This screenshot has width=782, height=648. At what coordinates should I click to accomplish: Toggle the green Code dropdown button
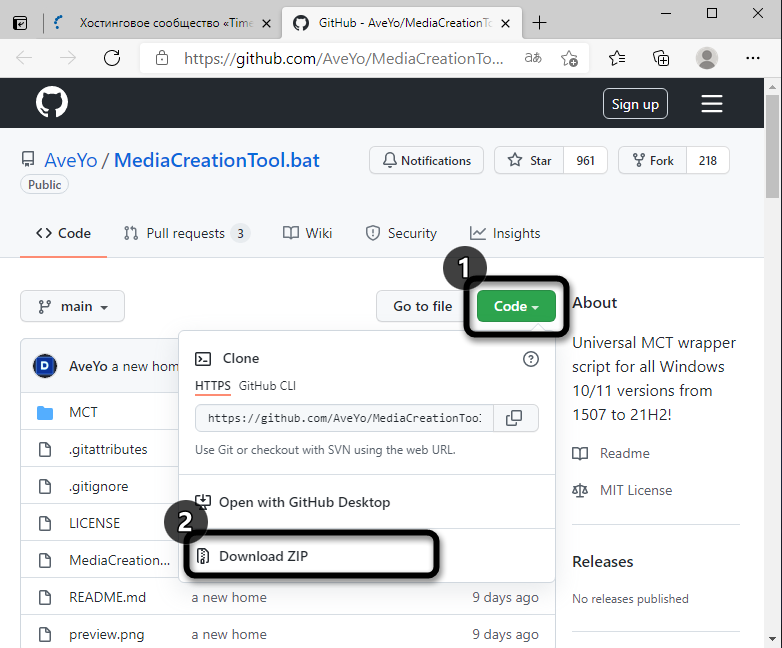click(x=516, y=306)
